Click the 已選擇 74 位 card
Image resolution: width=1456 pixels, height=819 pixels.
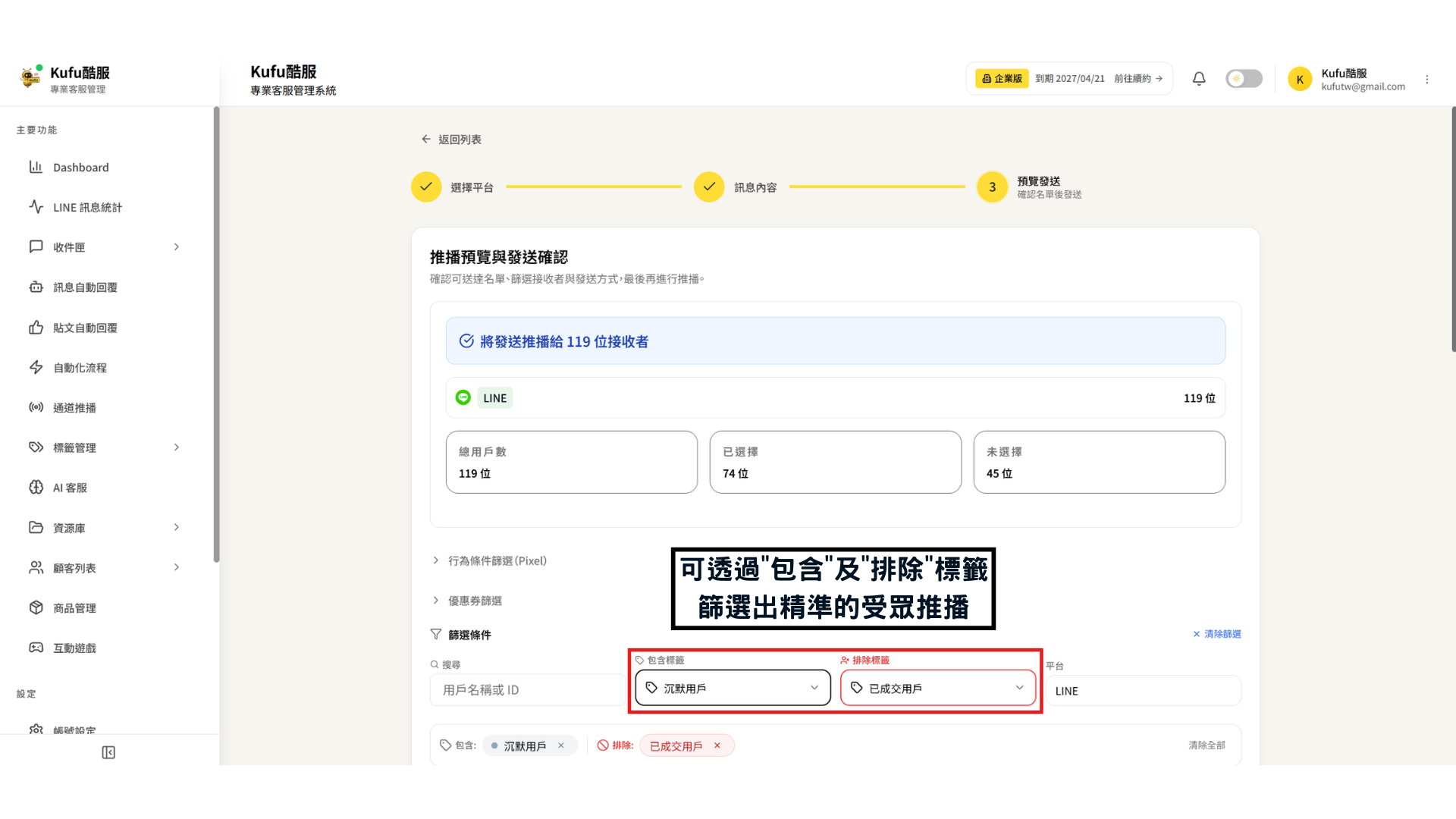pos(835,462)
